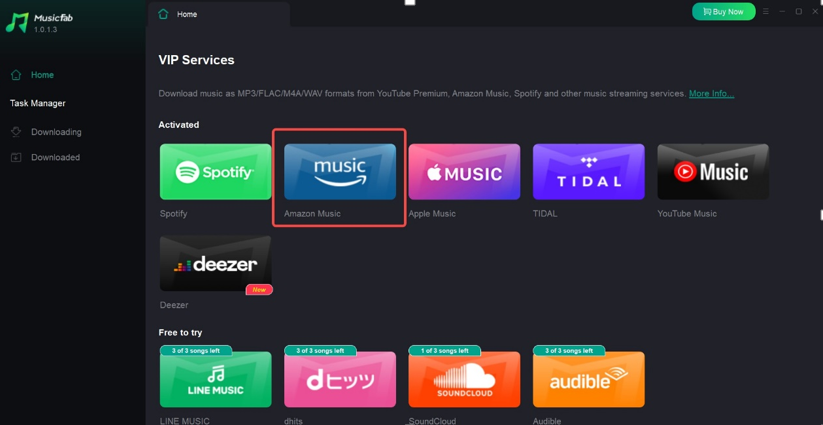823x425 pixels.
Task: Select the Home tab at top
Action: tap(219, 15)
